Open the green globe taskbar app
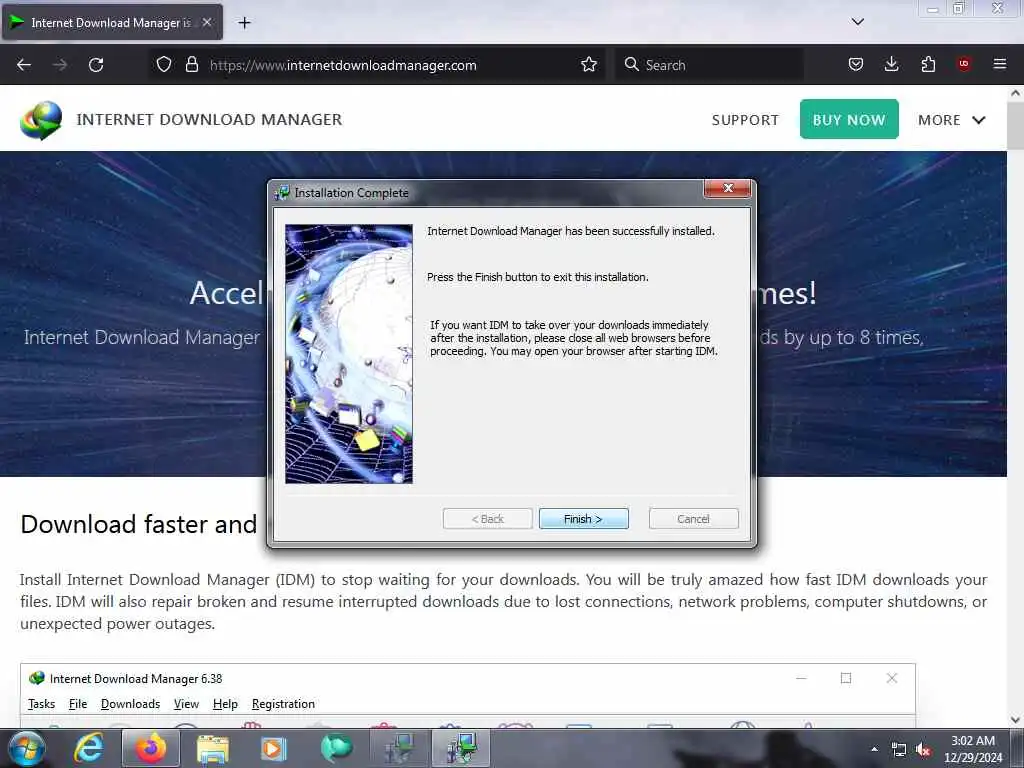This screenshot has height=768, width=1024. pos(336,748)
